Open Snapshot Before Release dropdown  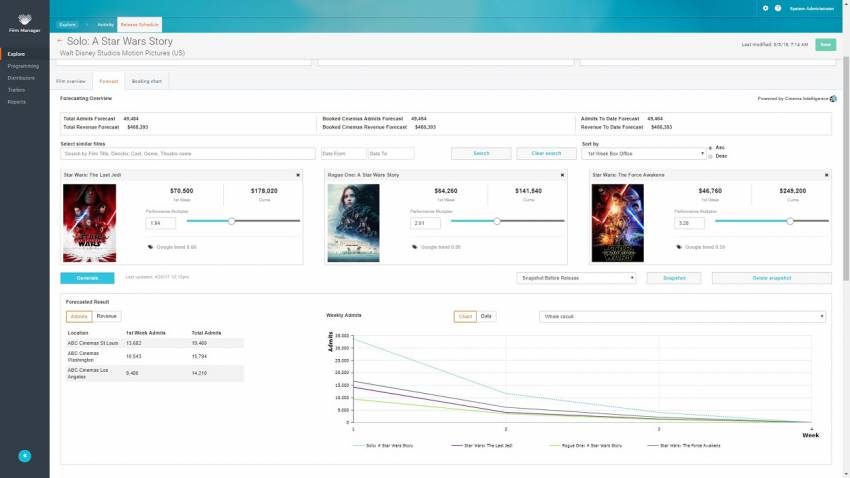576,278
